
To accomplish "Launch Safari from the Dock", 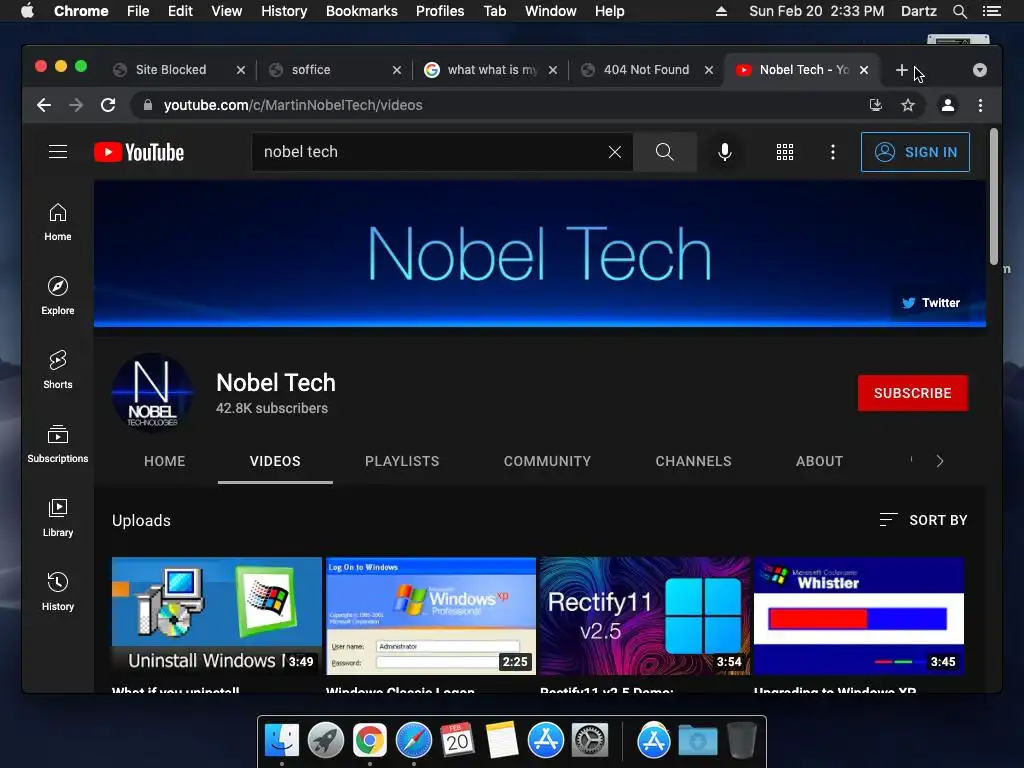I will coord(413,741).
